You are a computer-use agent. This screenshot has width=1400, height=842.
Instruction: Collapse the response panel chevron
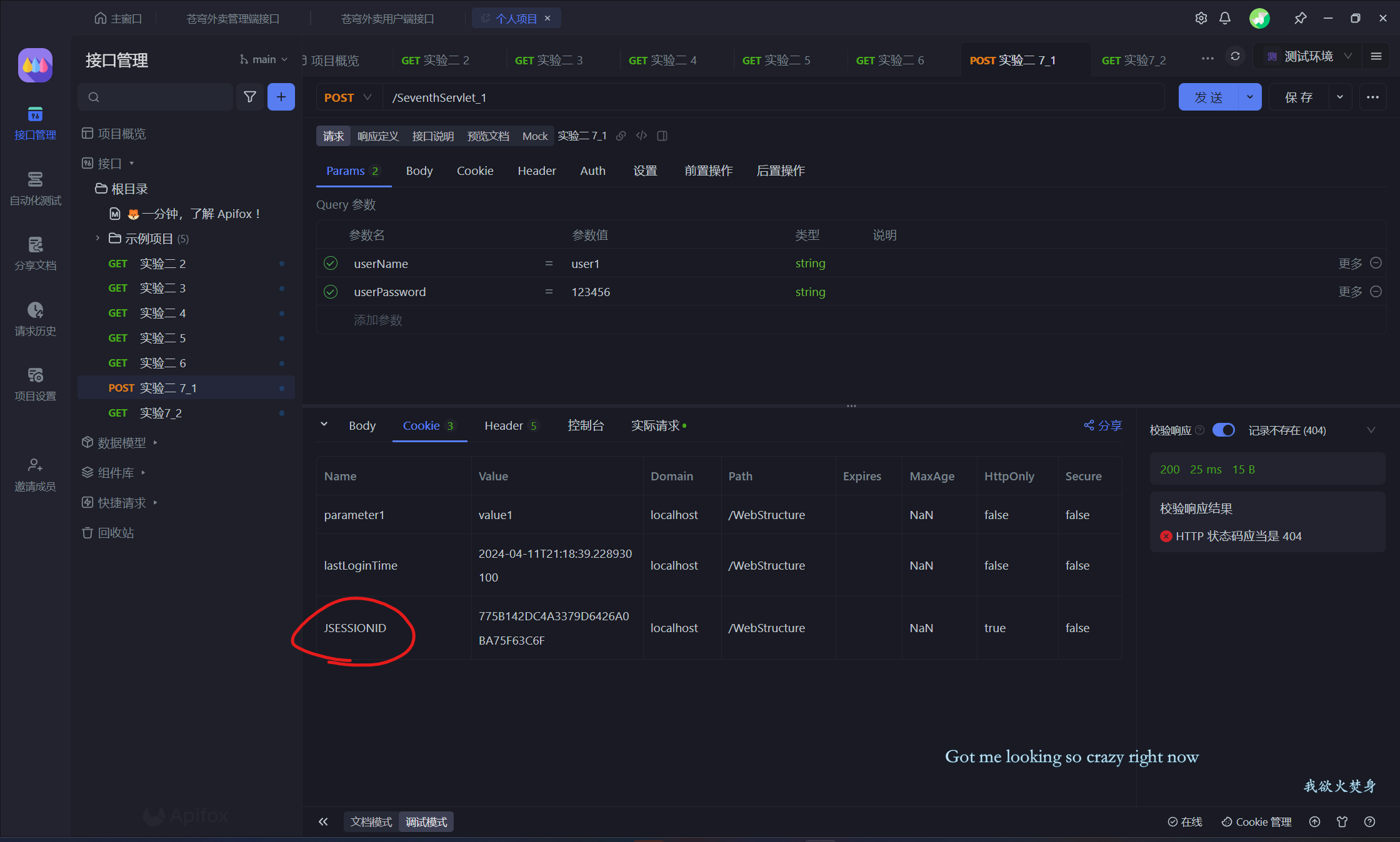point(324,424)
